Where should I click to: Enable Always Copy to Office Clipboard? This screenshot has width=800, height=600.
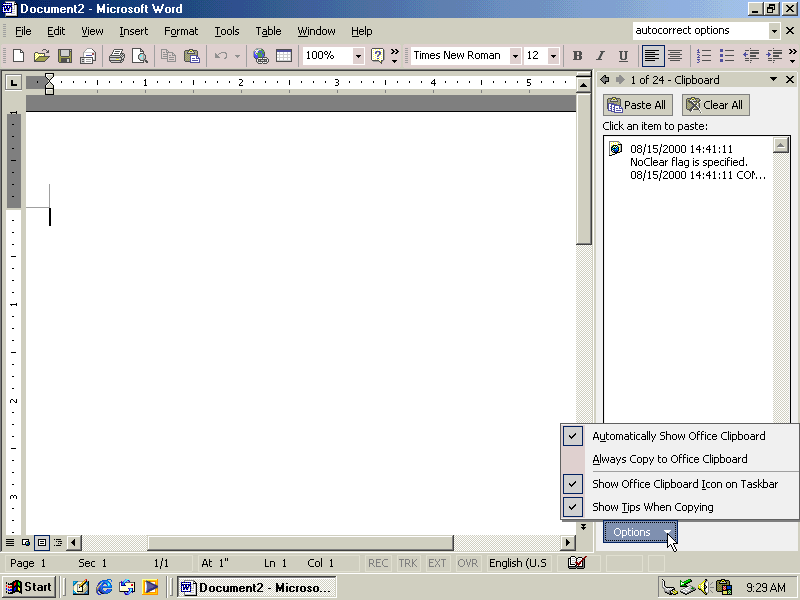click(x=669, y=459)
